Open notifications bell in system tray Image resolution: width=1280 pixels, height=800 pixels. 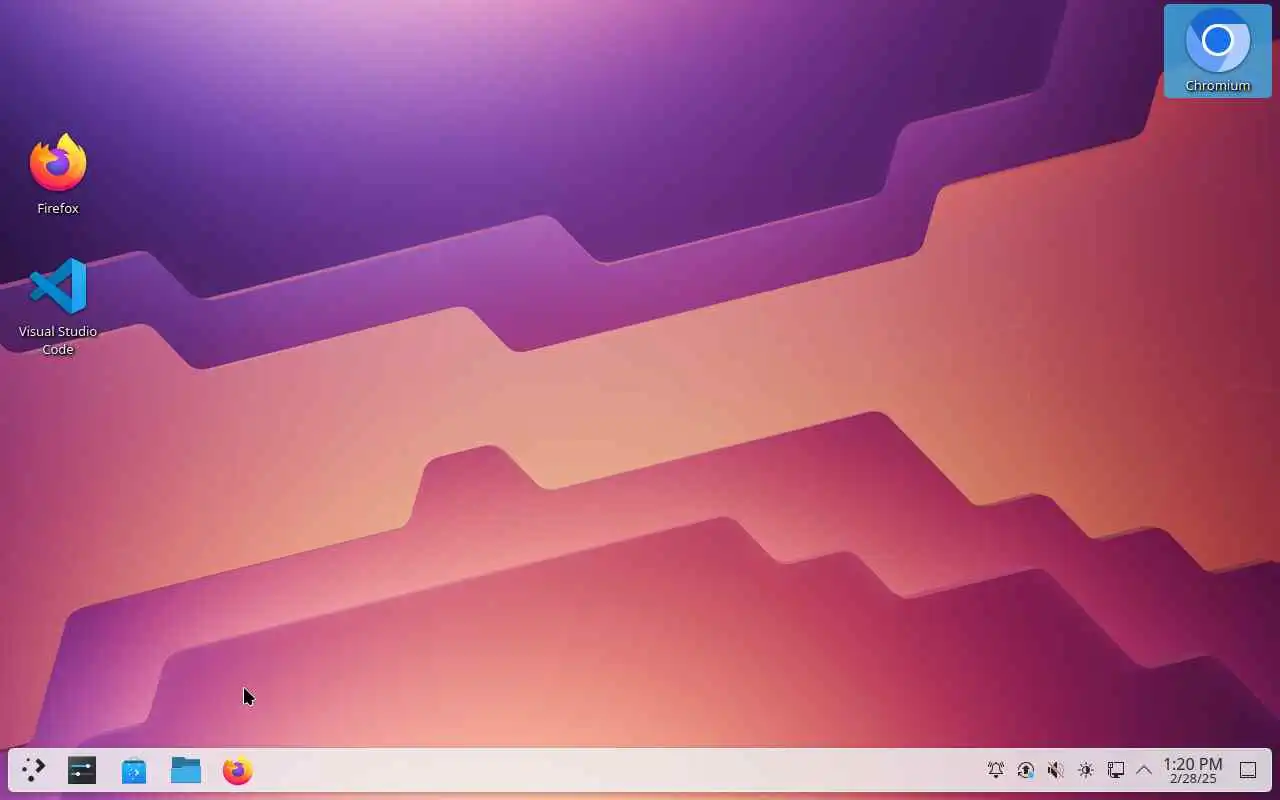pos(996,770)
